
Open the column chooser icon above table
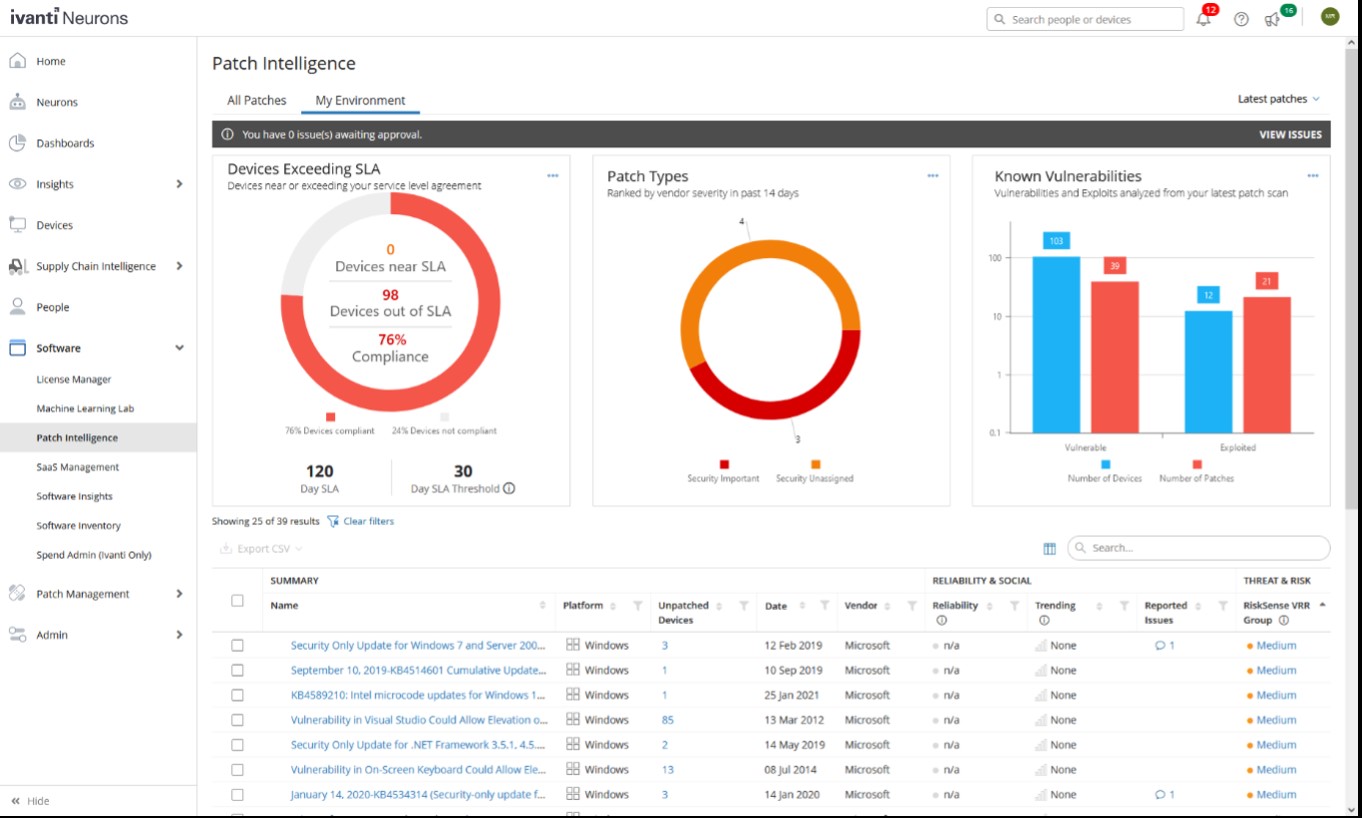[x=1049, y=548]
